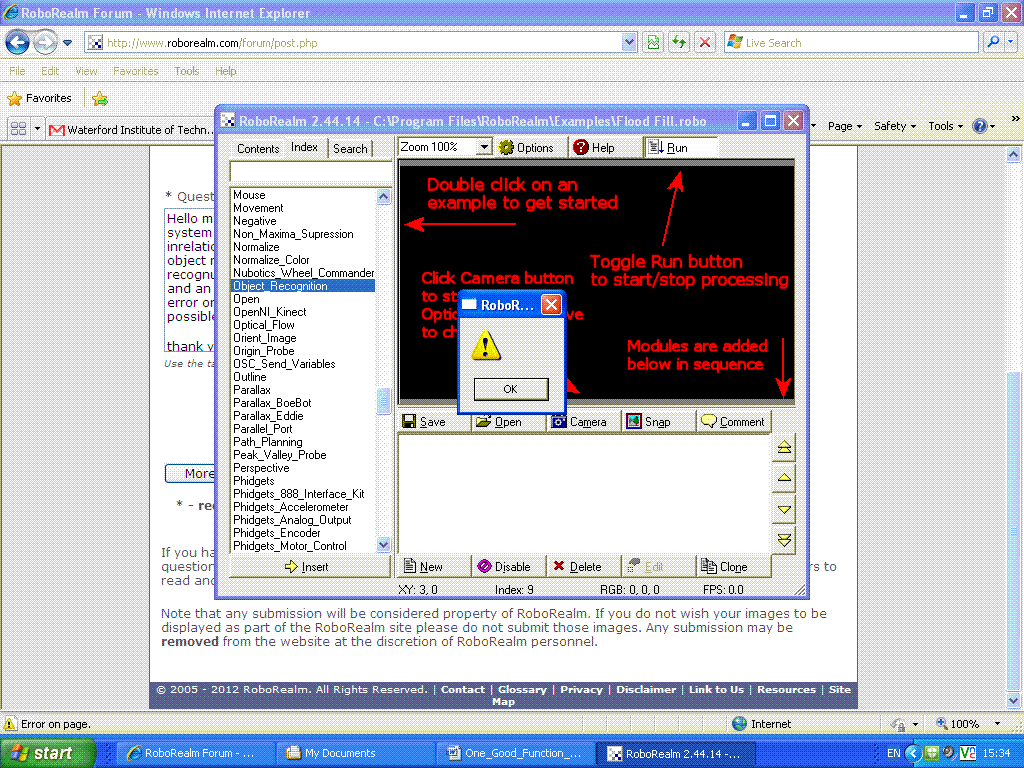Switch to the Contents tab

[258, 148]
